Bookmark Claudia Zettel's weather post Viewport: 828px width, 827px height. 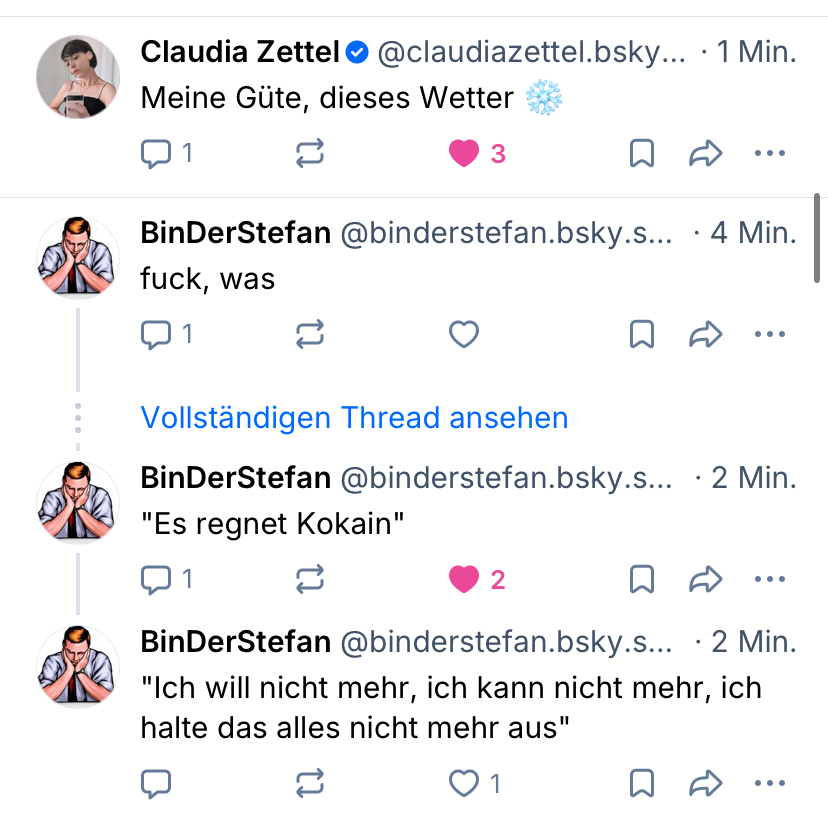641,153
